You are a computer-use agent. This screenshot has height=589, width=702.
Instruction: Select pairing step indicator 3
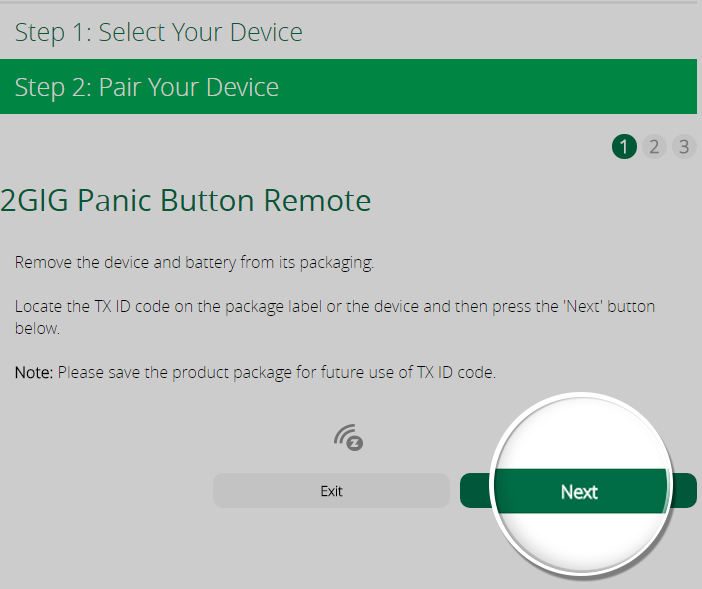pos(684,146)
